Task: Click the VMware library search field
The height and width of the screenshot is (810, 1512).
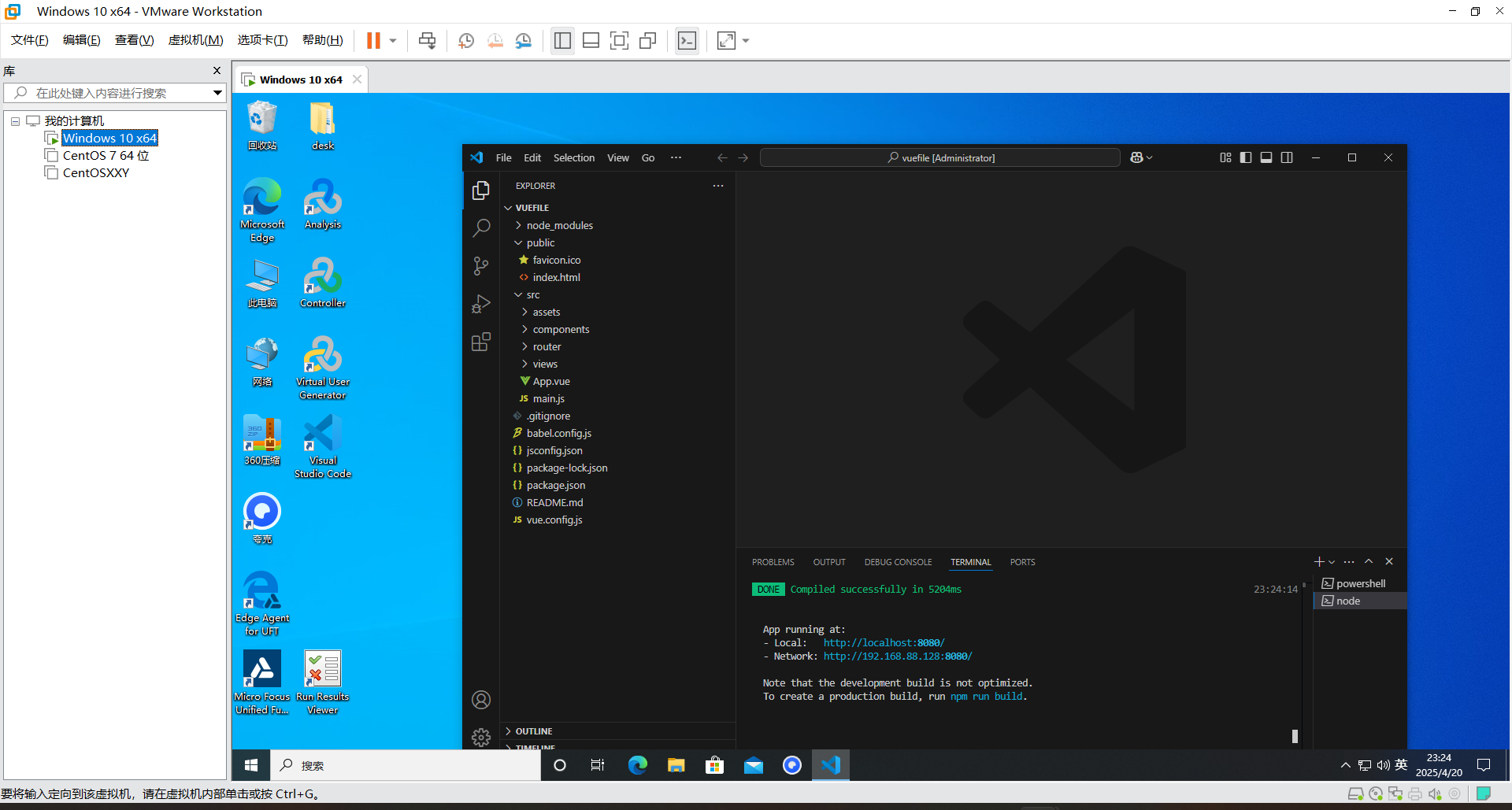Action: pos(115,93)
